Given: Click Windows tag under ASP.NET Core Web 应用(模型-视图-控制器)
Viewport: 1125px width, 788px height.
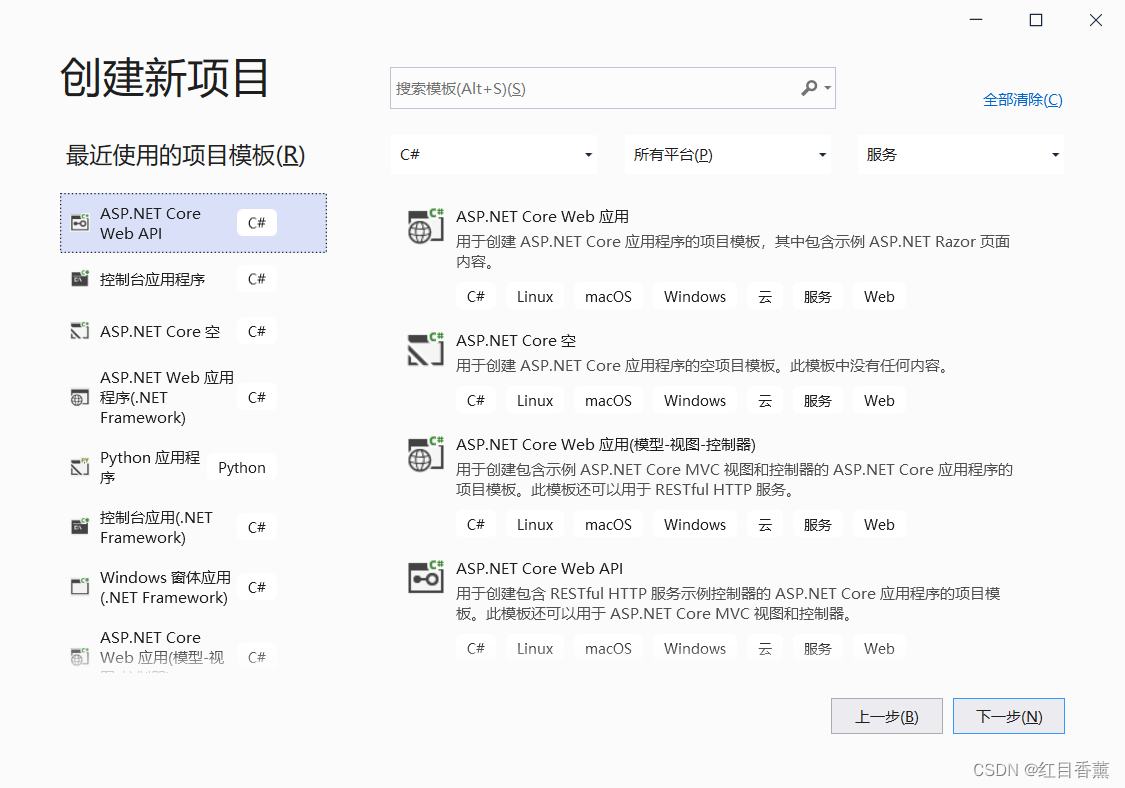Looking at the screenshot, I should coord(695,525).
